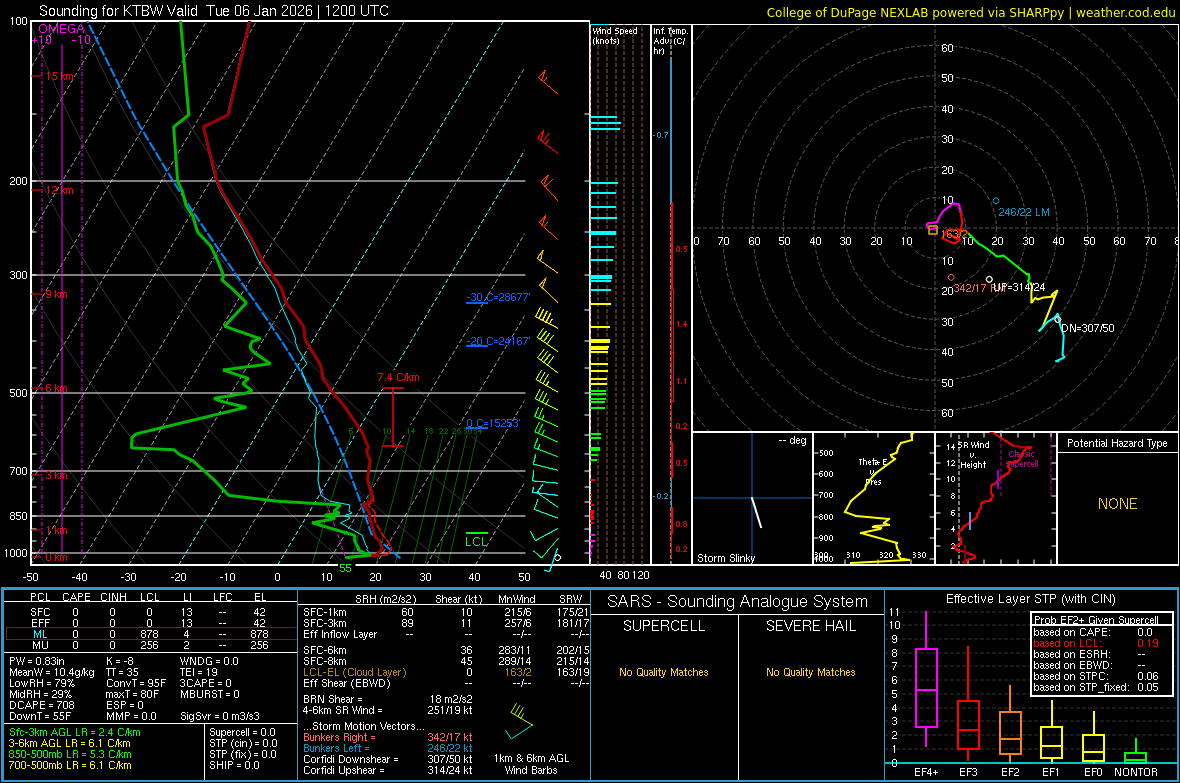Click the CINH column header
Image resolution: width=1180 pixels, height=783 pixels.
(113, 597)
